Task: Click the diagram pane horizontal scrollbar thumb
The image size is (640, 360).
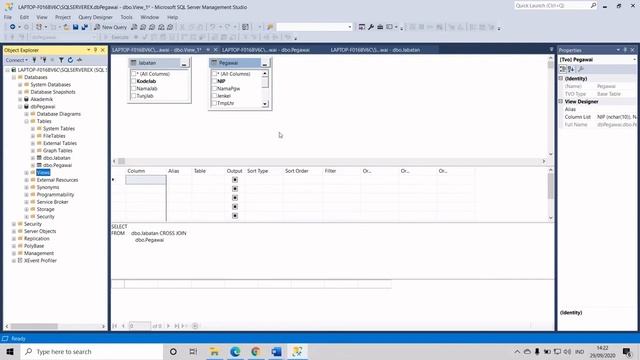Action: coord(122,161)
